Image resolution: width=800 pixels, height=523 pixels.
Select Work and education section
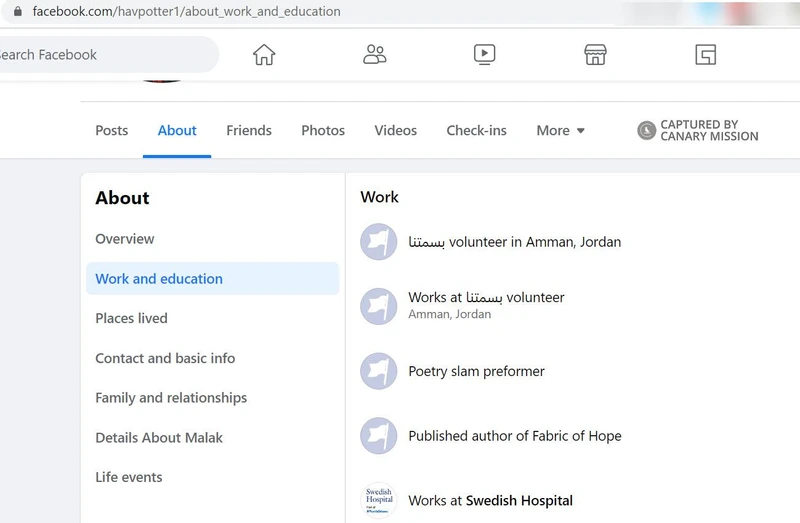(x=212, y=279)
